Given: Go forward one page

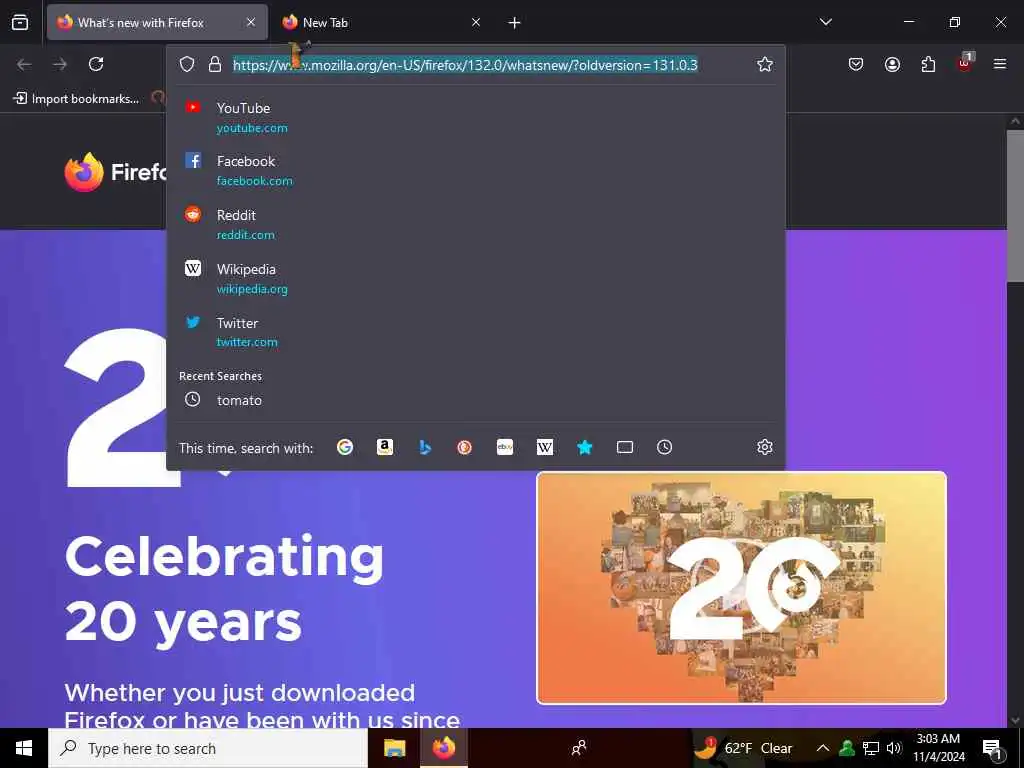Looking at the screenshot, I should (x=60, y=64).
